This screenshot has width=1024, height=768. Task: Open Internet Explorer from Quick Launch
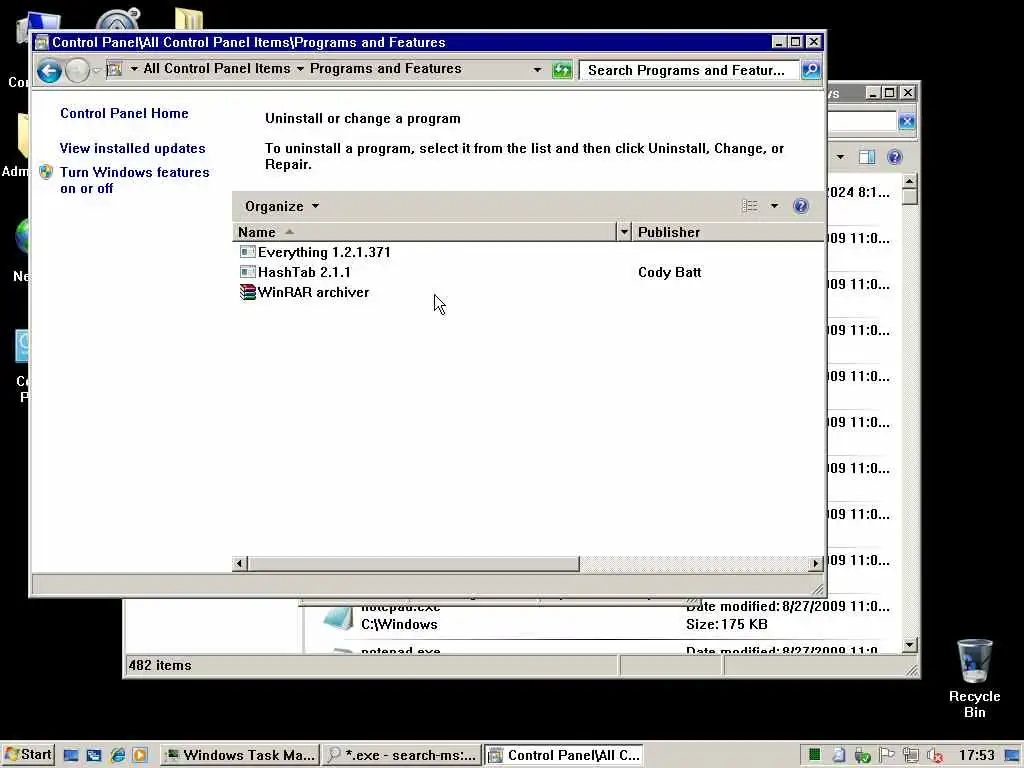pos(118,756)
